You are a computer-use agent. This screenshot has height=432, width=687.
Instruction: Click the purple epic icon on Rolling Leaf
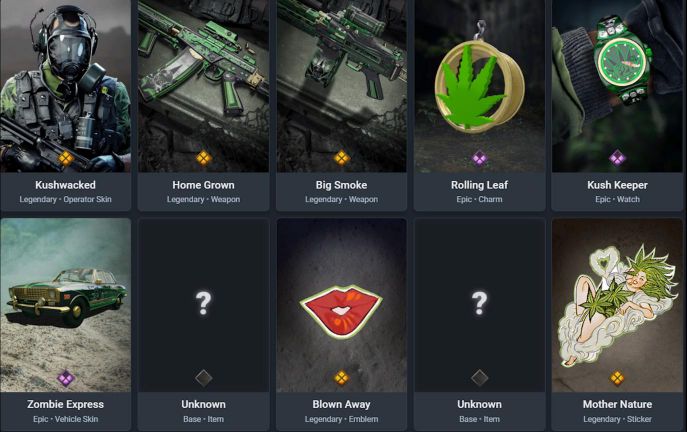point(479,158)
